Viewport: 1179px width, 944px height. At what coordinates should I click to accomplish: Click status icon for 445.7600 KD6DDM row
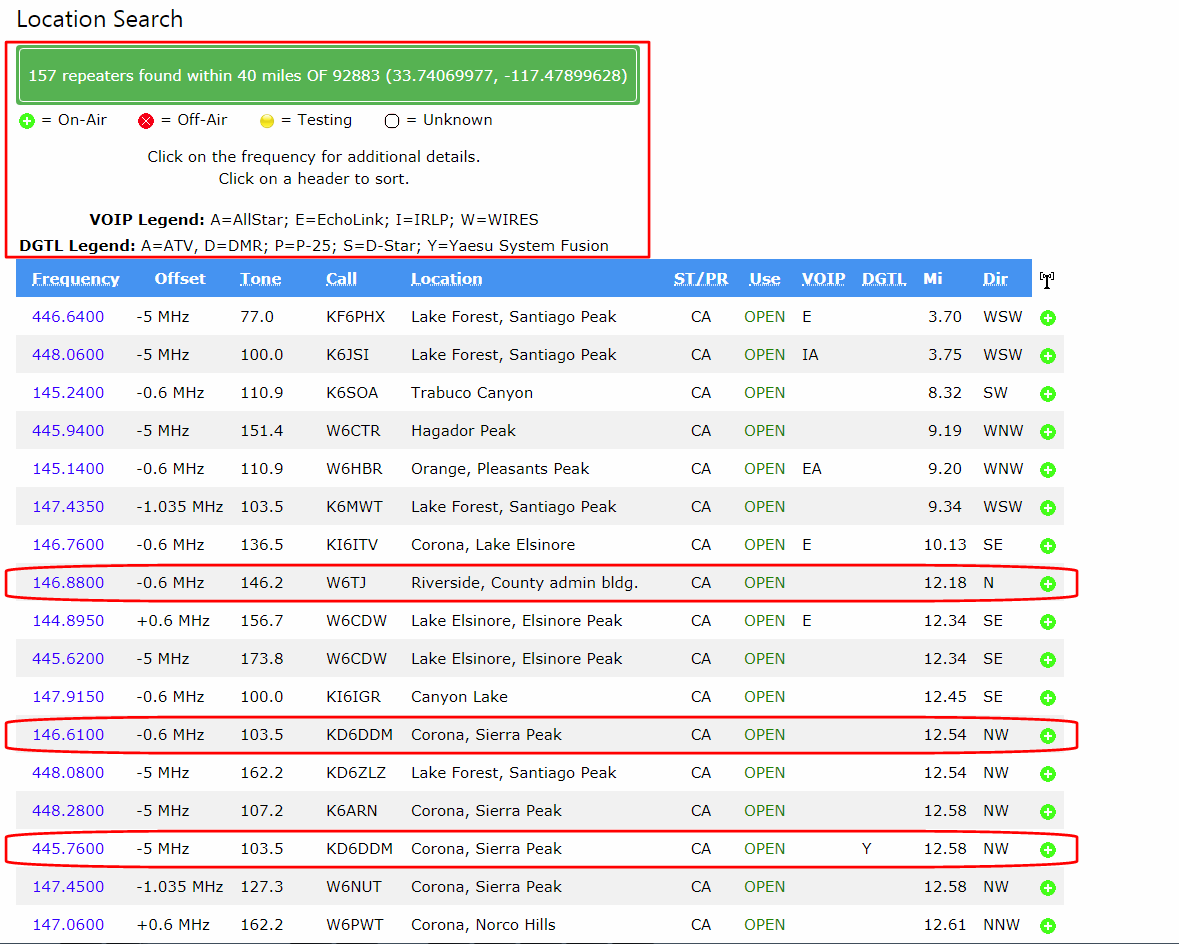[x=1048, y=850]
